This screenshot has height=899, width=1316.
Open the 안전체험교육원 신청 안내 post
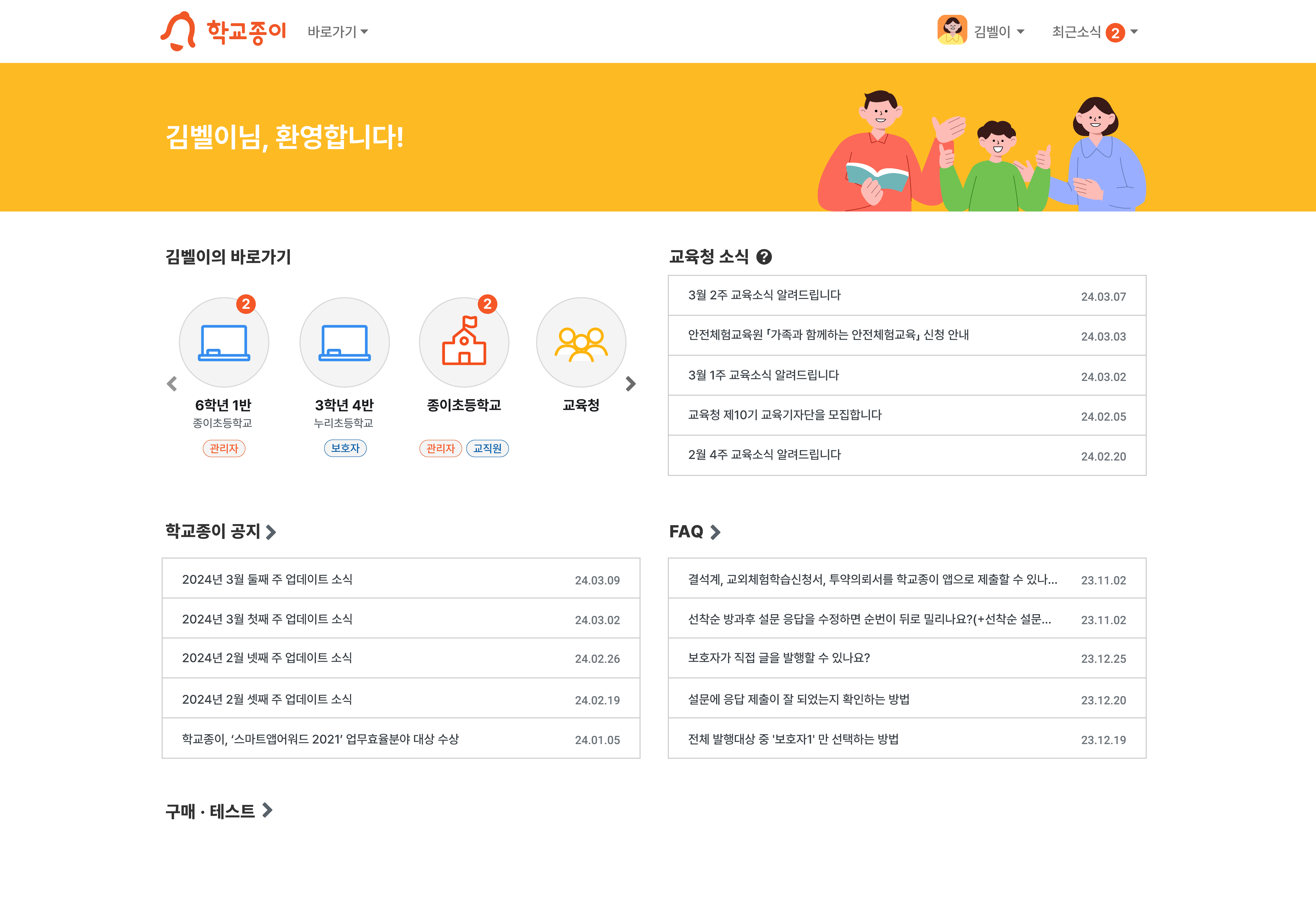coord(907,335)
